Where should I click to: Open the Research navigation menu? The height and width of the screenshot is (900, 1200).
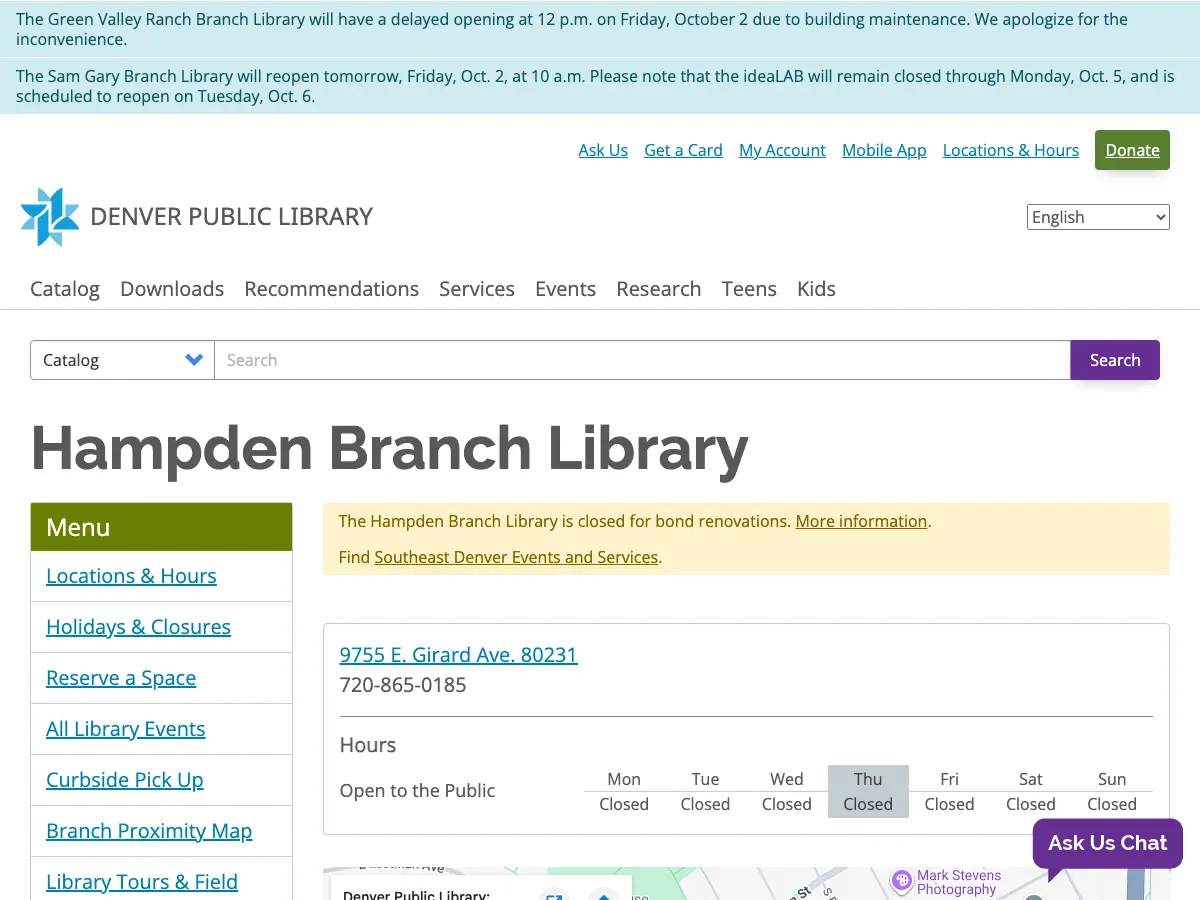[x=658, y=289]
